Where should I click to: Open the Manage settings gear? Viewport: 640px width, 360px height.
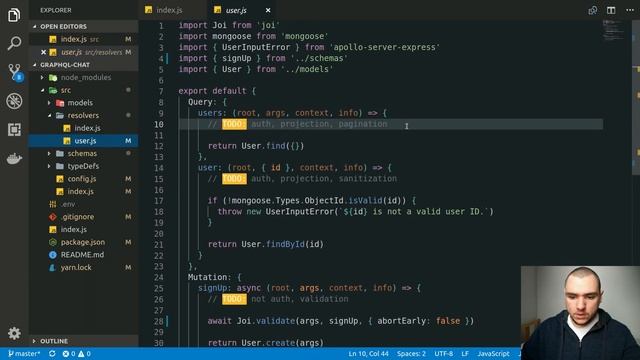tap(14, 333)
